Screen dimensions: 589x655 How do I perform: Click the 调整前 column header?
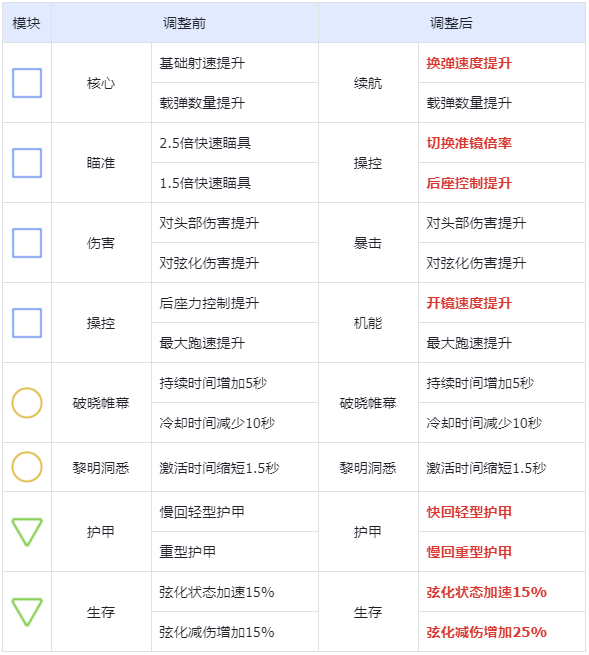point(185,23)
